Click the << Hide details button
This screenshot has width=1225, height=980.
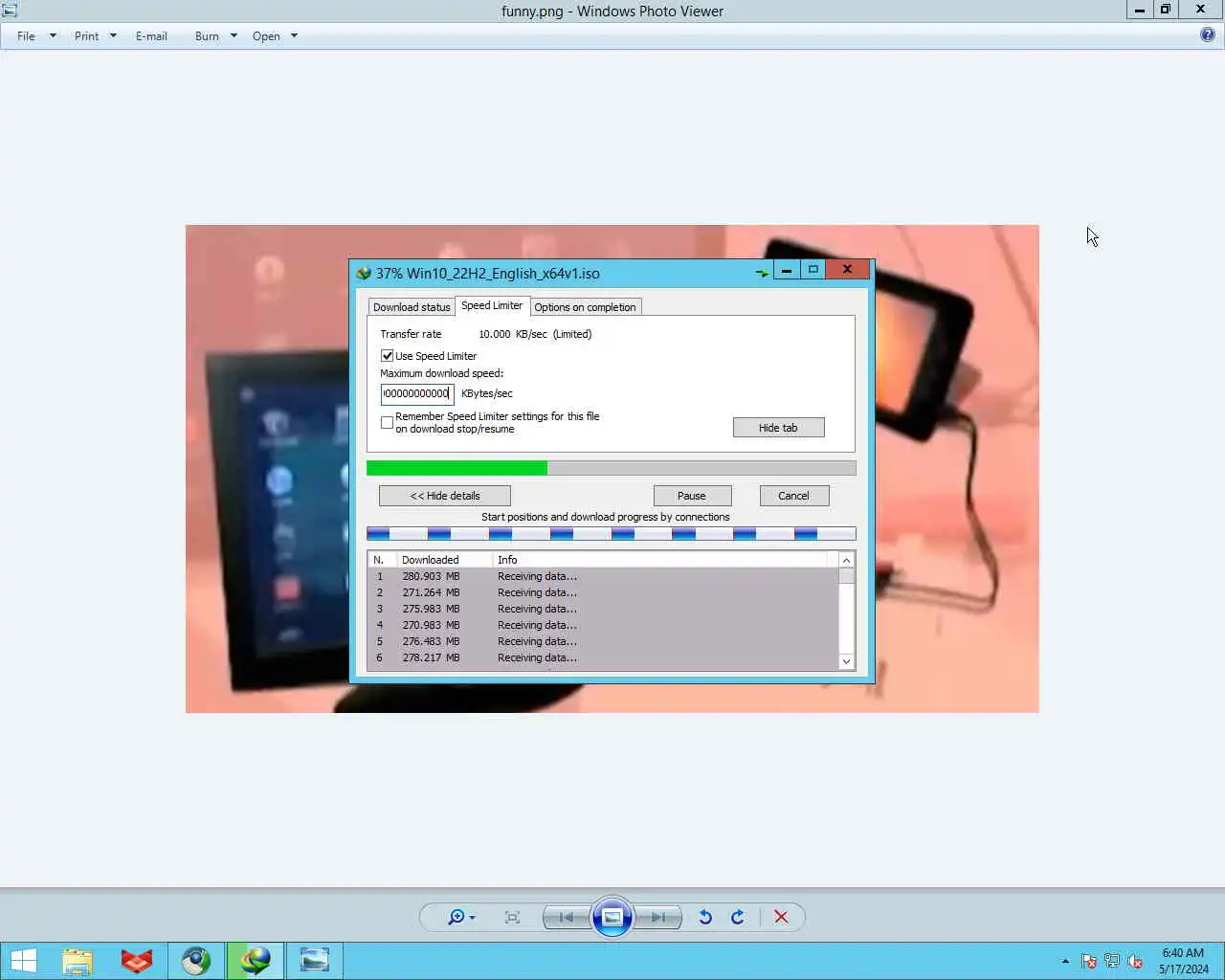click(x=445, y=496)
